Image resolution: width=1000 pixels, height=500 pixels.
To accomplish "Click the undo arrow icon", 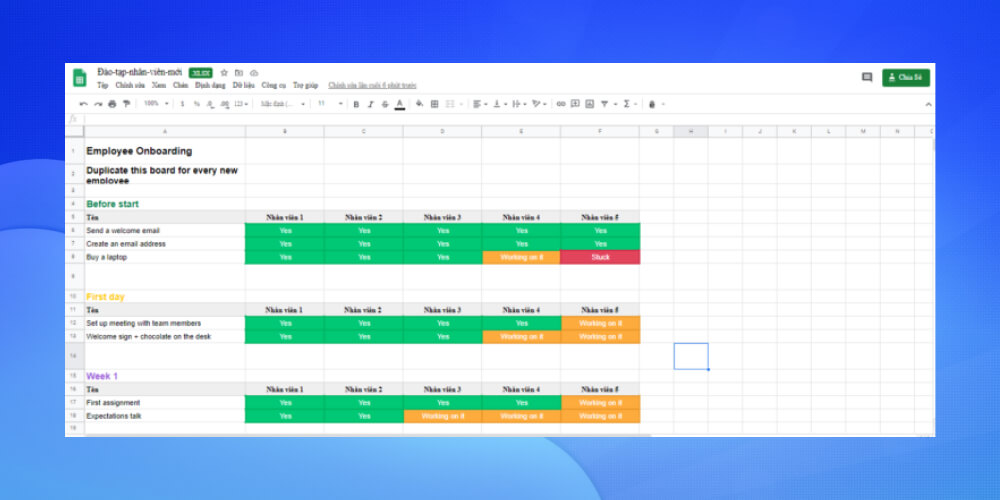I will [x=84, y=104].
